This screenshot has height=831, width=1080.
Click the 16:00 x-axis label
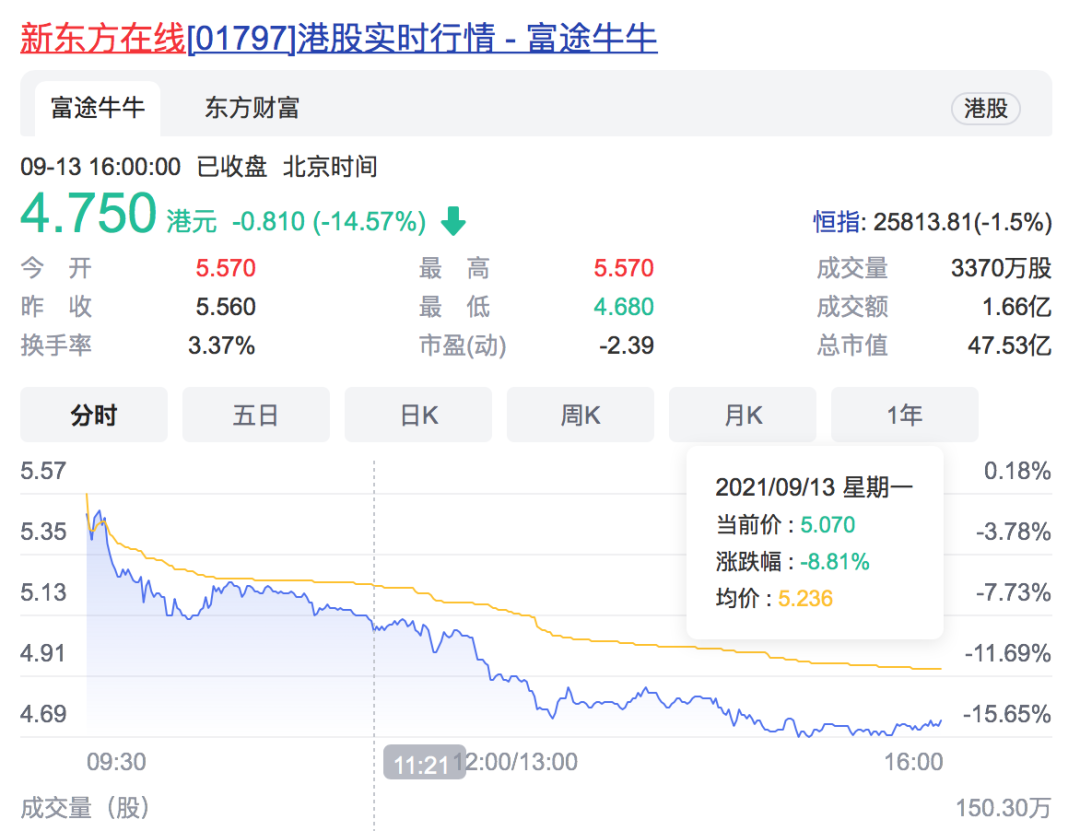click(913, 761)
